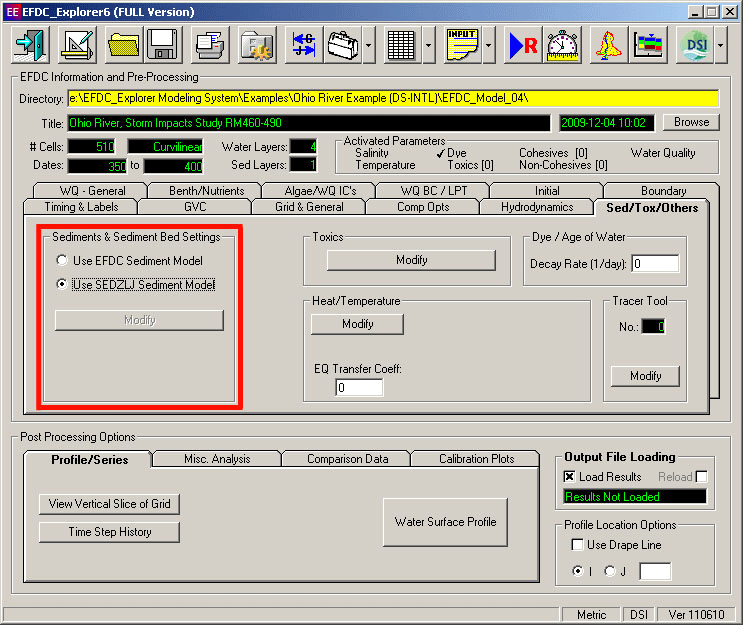The image size is (743, 625).
Task: Switch to WQ BC / LPT tab
Action: [x=434, y=190]
